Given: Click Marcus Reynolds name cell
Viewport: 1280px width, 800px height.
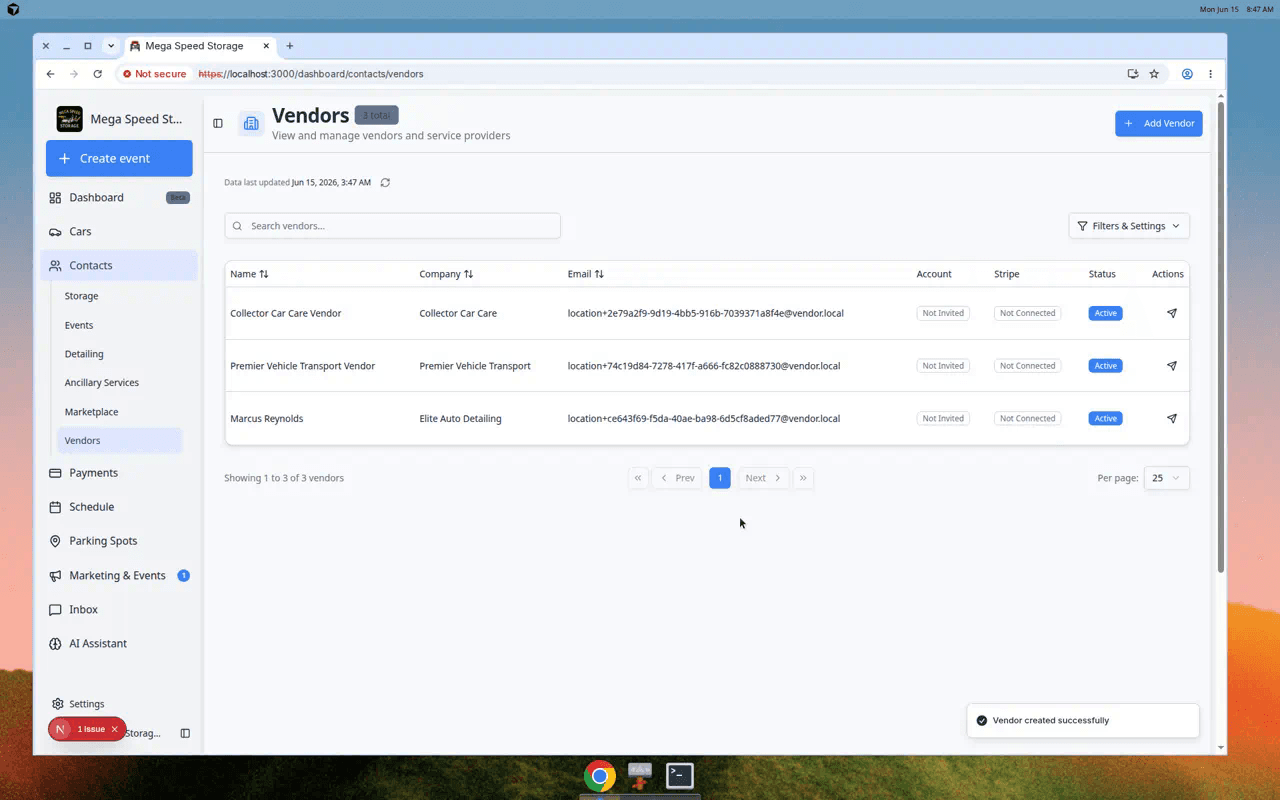Looking at the screenshot, I should pyautogui.click(x=266, y=419).
